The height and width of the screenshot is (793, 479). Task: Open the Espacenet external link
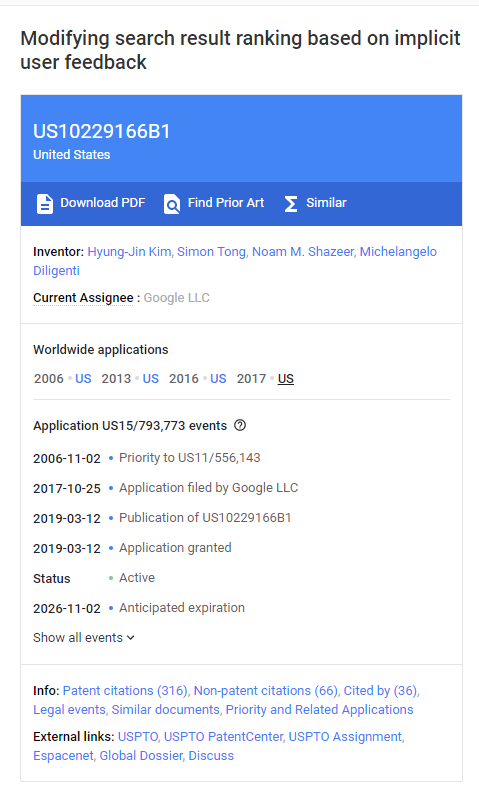63,756
